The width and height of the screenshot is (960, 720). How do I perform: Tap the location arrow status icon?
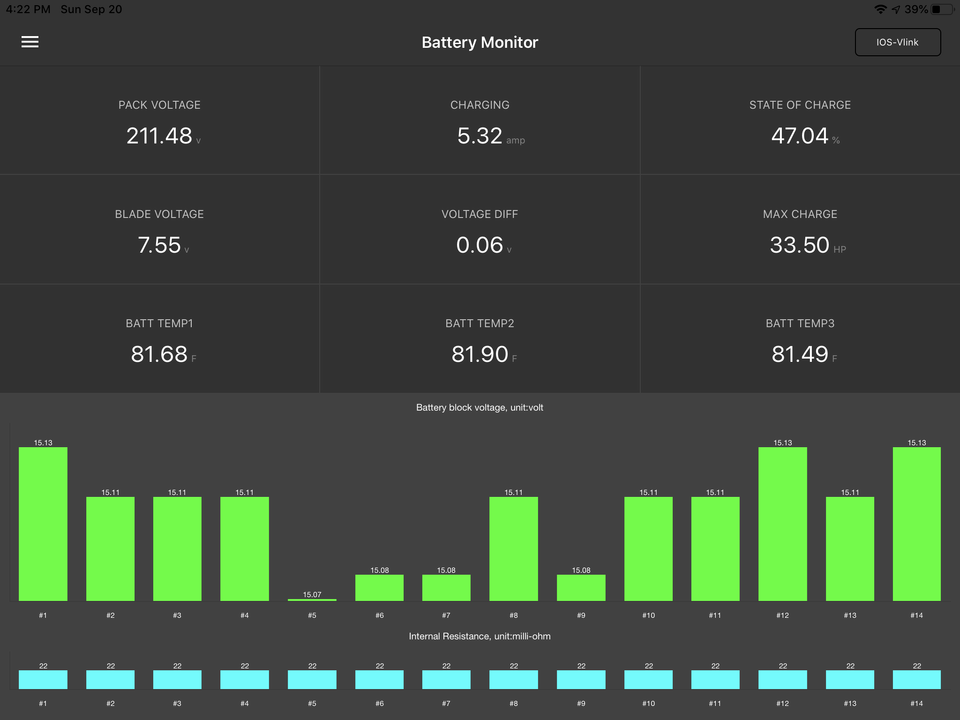896,9
